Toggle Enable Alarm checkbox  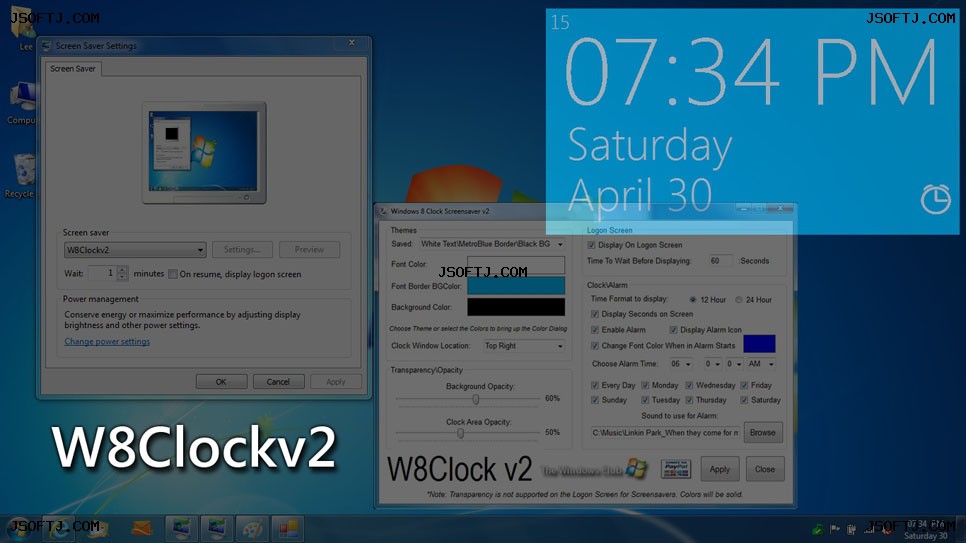[x=595, y=330]
